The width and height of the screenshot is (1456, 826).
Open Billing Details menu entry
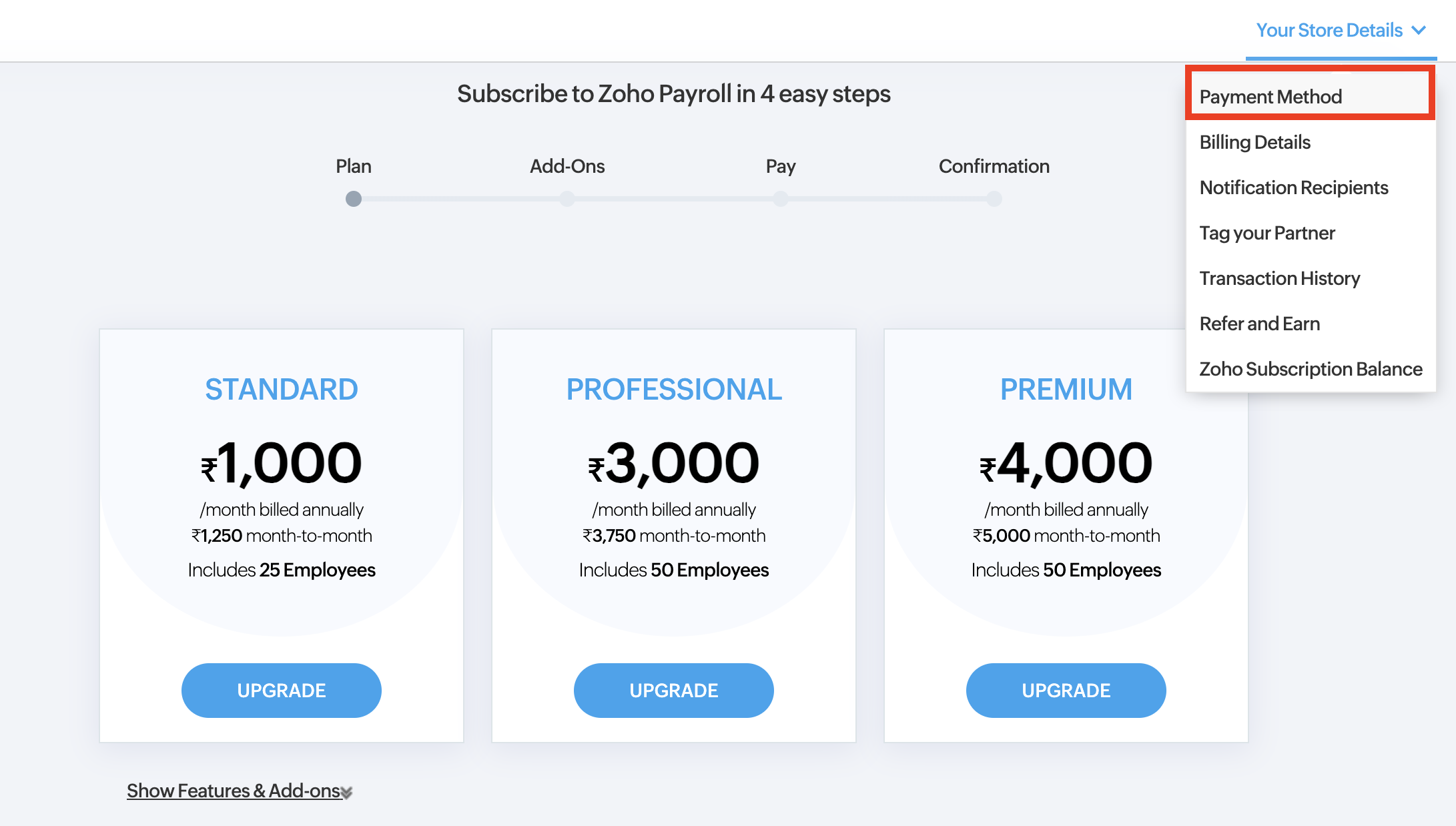coord(1254,142)
